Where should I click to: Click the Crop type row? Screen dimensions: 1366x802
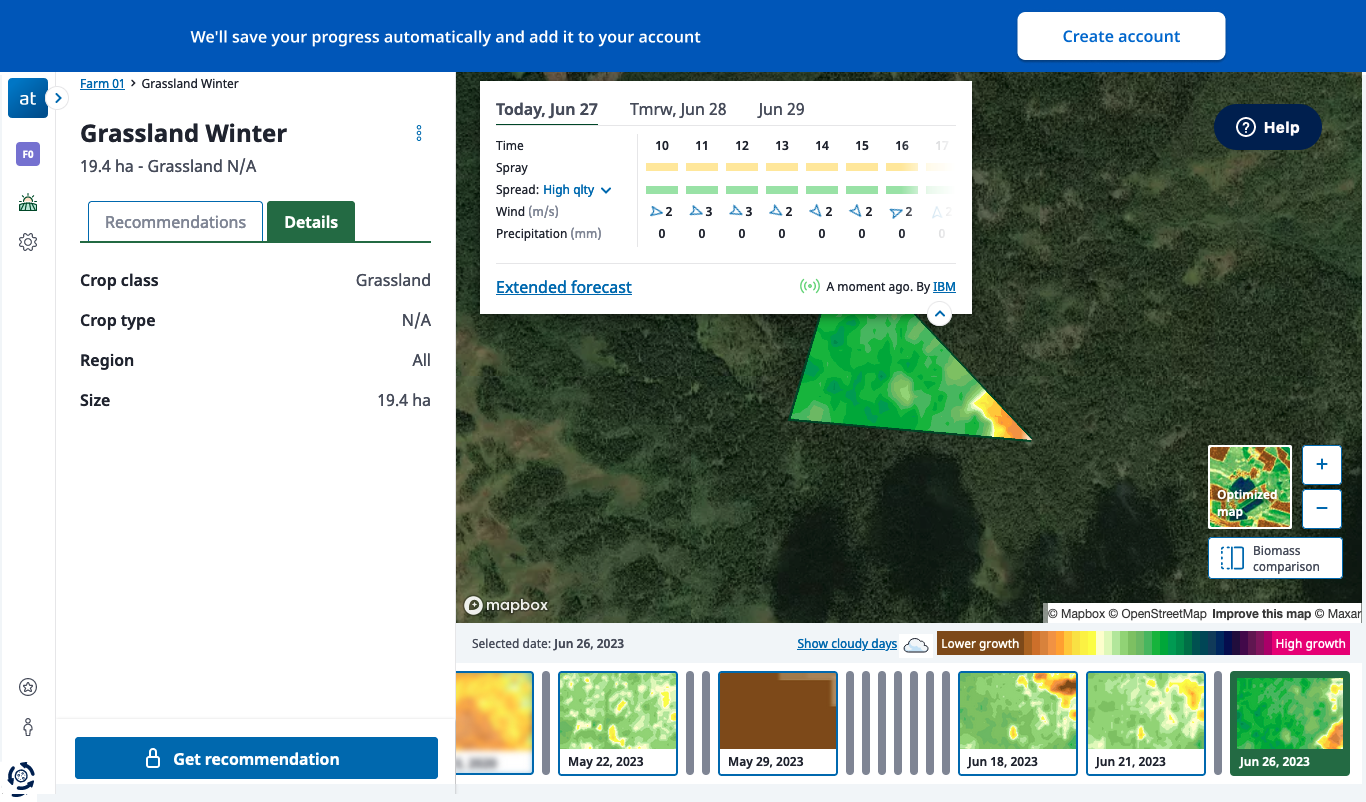[x=255, y=320]
